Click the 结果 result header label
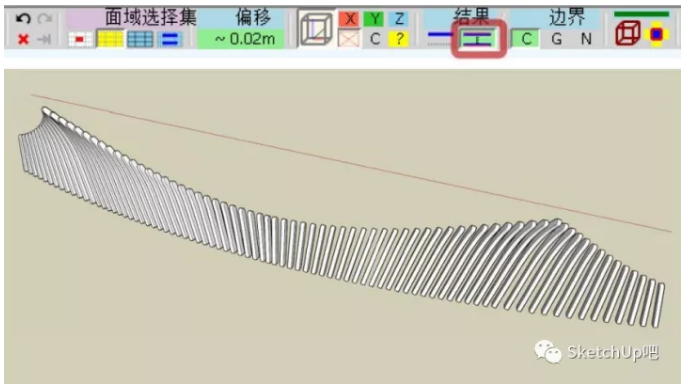The image size is (692, 391). 471,17
